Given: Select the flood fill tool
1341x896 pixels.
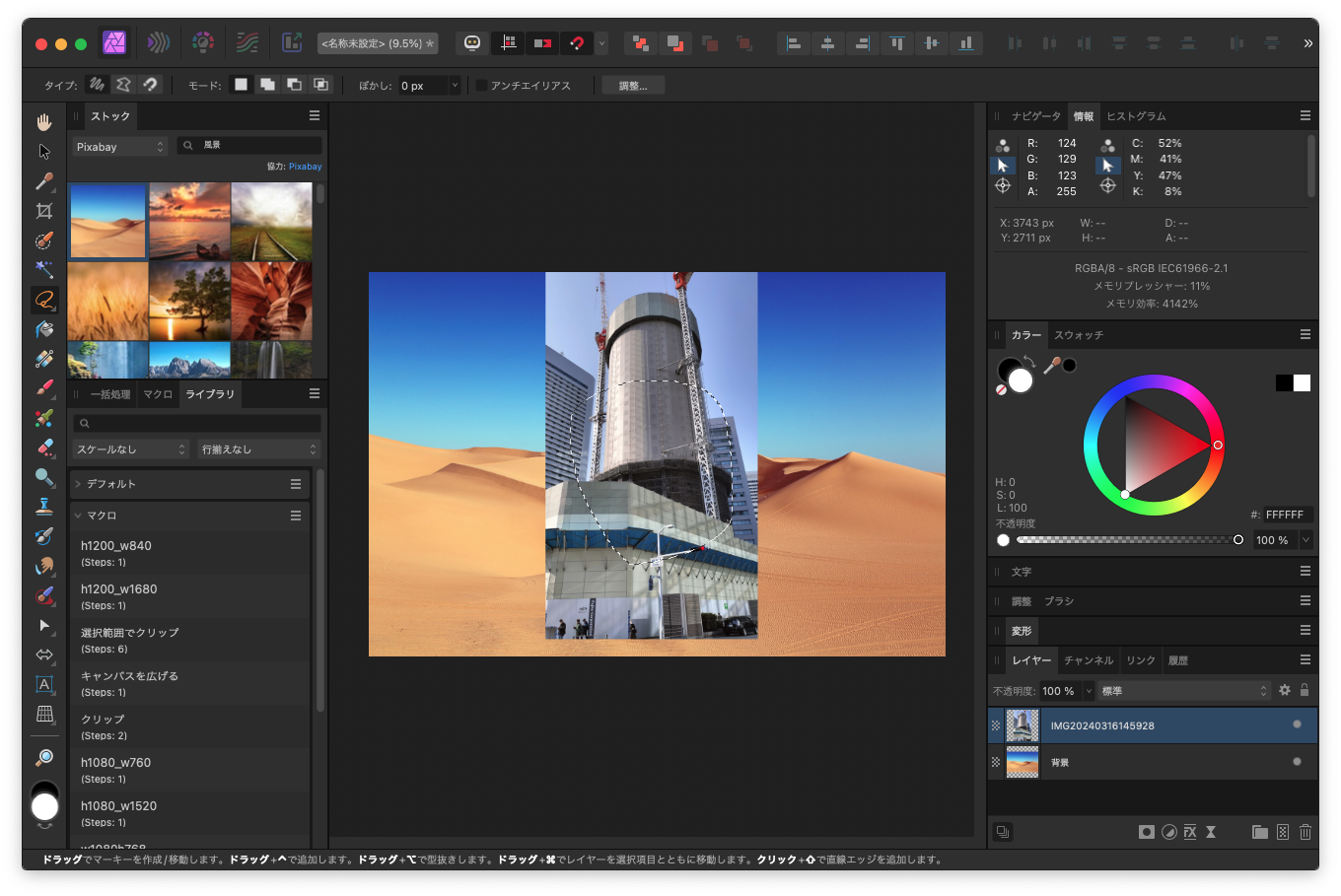Looking at the screenshot, I should 44,329.
